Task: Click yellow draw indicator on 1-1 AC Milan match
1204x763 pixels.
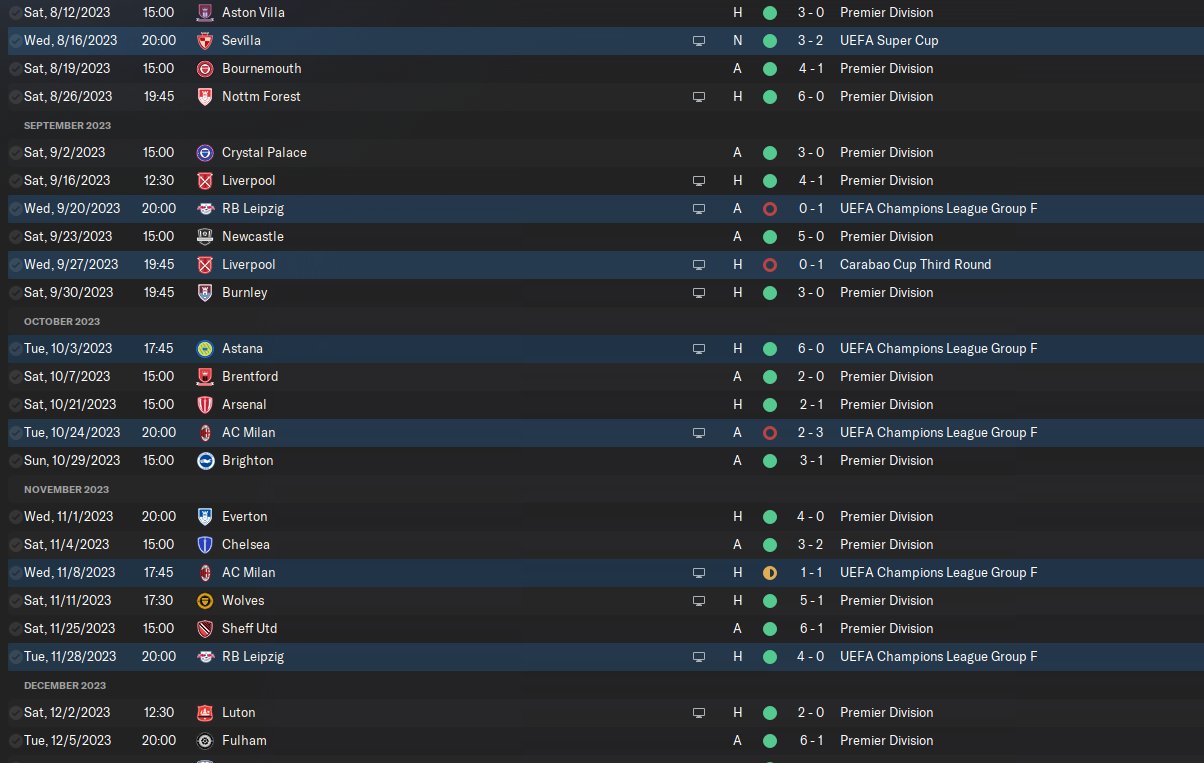Action: click(769, 573)
